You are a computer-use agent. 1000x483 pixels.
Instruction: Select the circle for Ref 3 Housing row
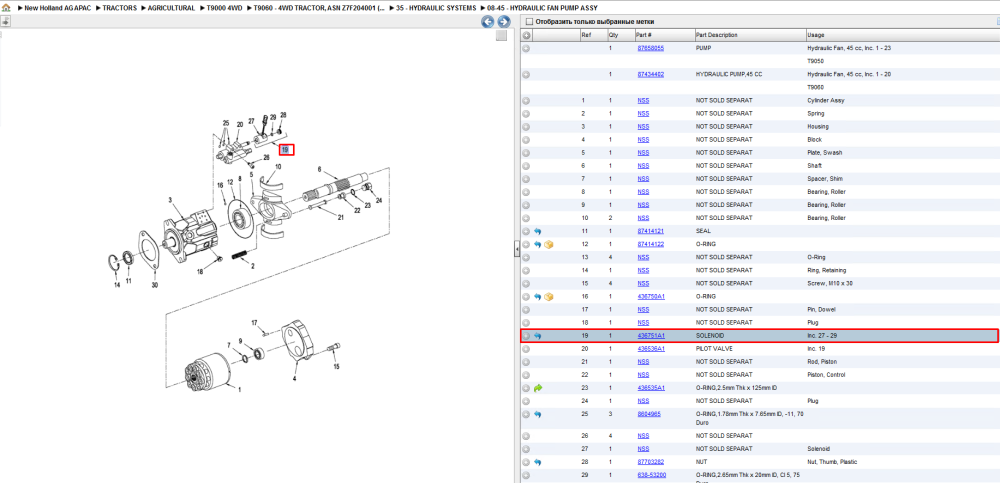click(526, 127)
